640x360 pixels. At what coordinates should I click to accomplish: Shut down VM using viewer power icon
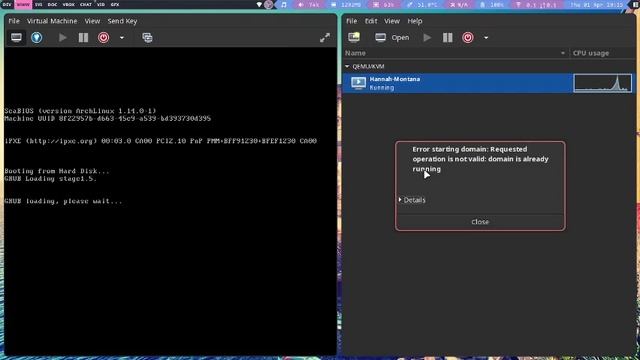pos(104,38)
